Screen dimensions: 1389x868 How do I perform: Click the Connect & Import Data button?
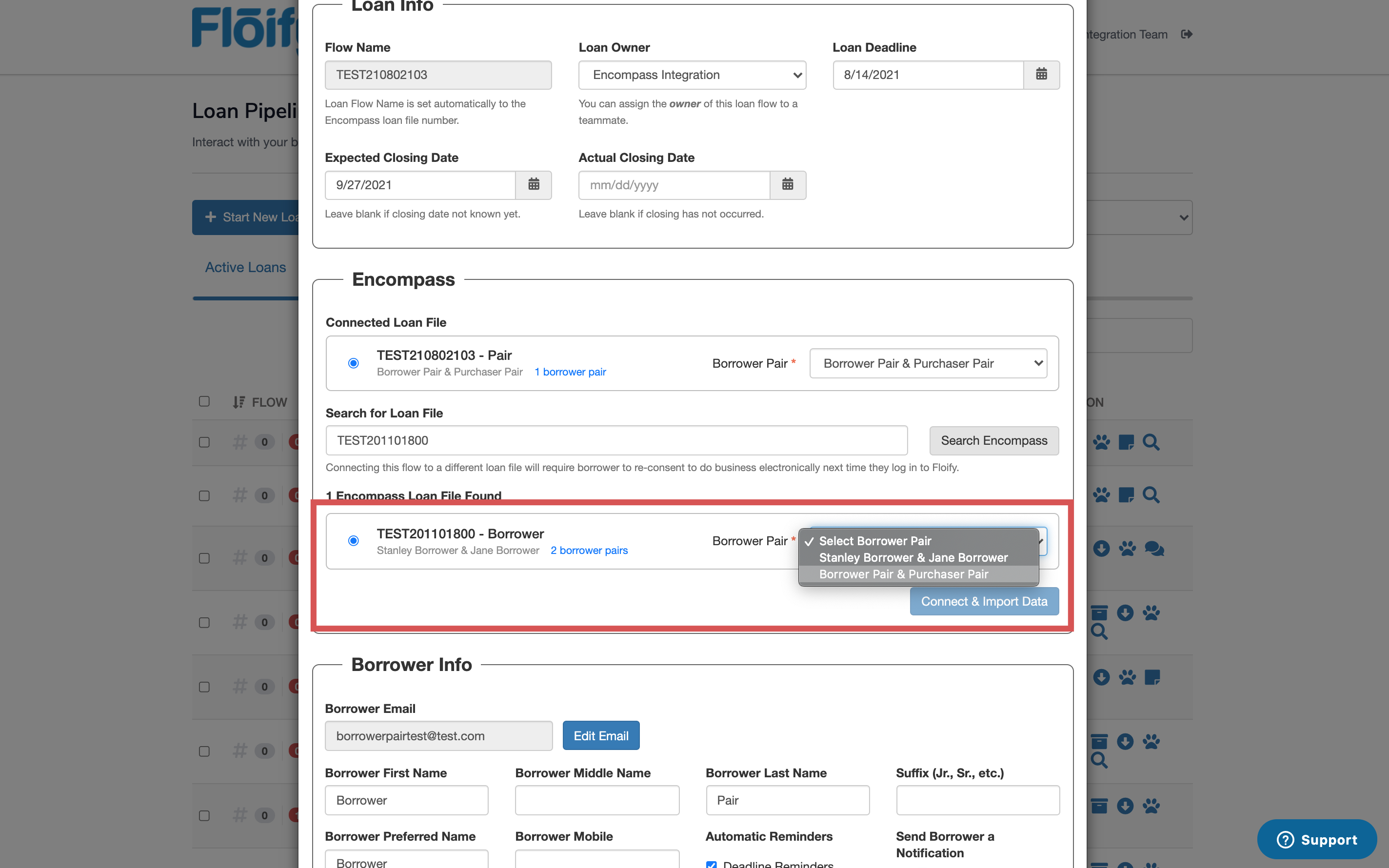pyautogui.click(x=984, y=601)
